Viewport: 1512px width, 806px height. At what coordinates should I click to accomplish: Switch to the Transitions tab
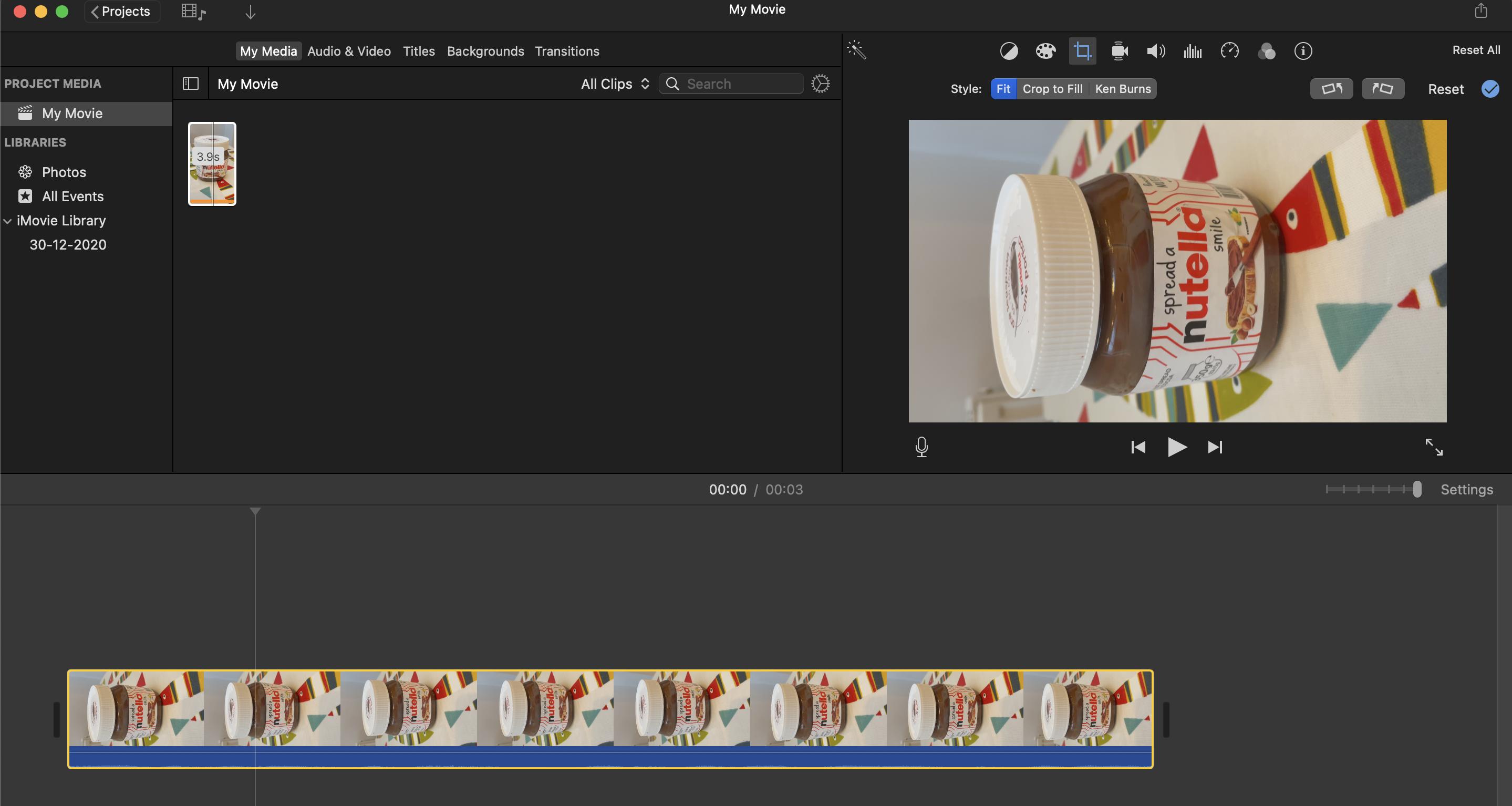click(x=567, y=51)
